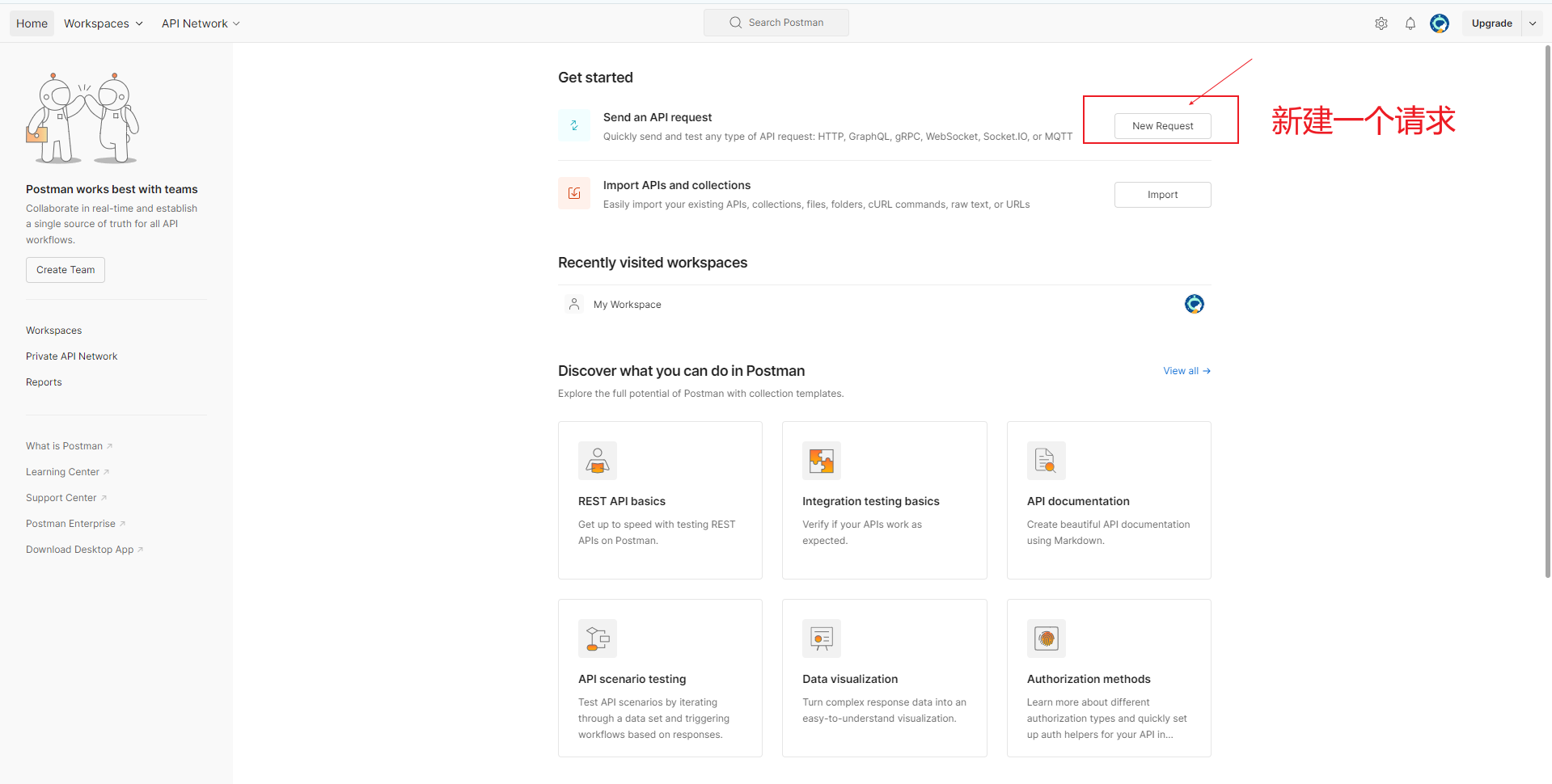Open the Learning Center link
Screen dimensions: 1552x784
click(x=67, y=472)
